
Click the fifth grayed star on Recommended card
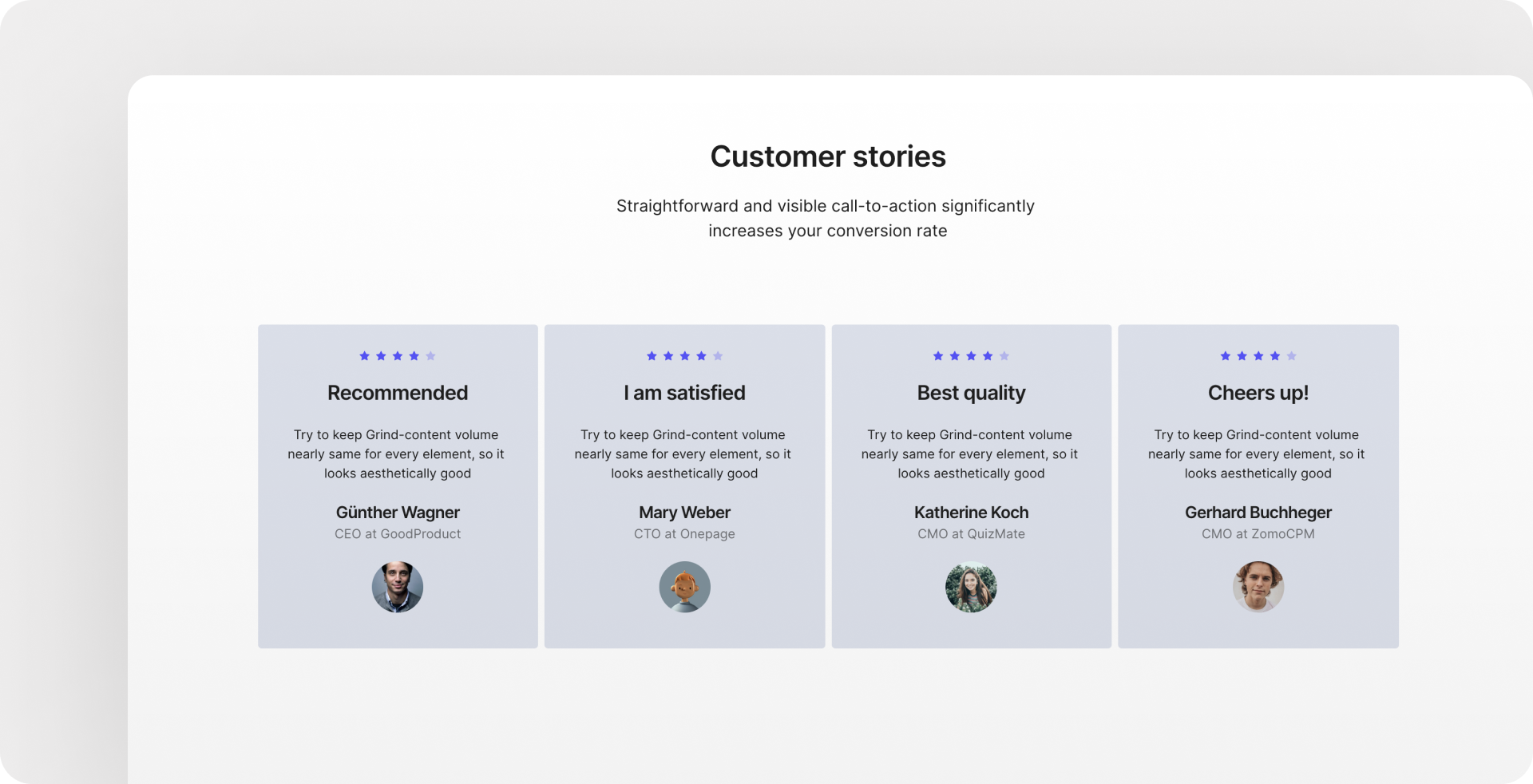[x=430, y=356]
